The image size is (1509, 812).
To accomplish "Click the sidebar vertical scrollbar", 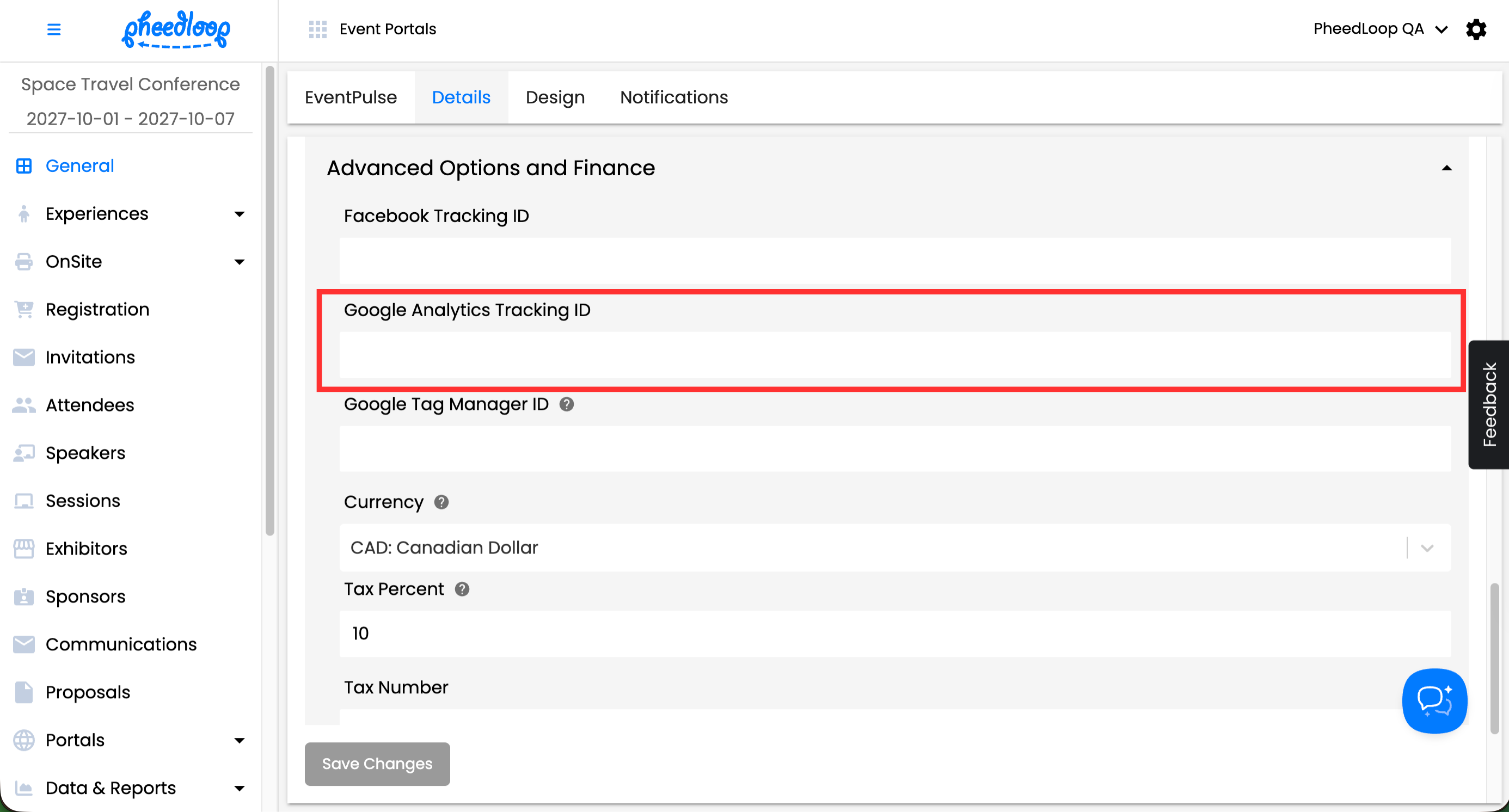I will pyautogui.click(x=269, y=300).
